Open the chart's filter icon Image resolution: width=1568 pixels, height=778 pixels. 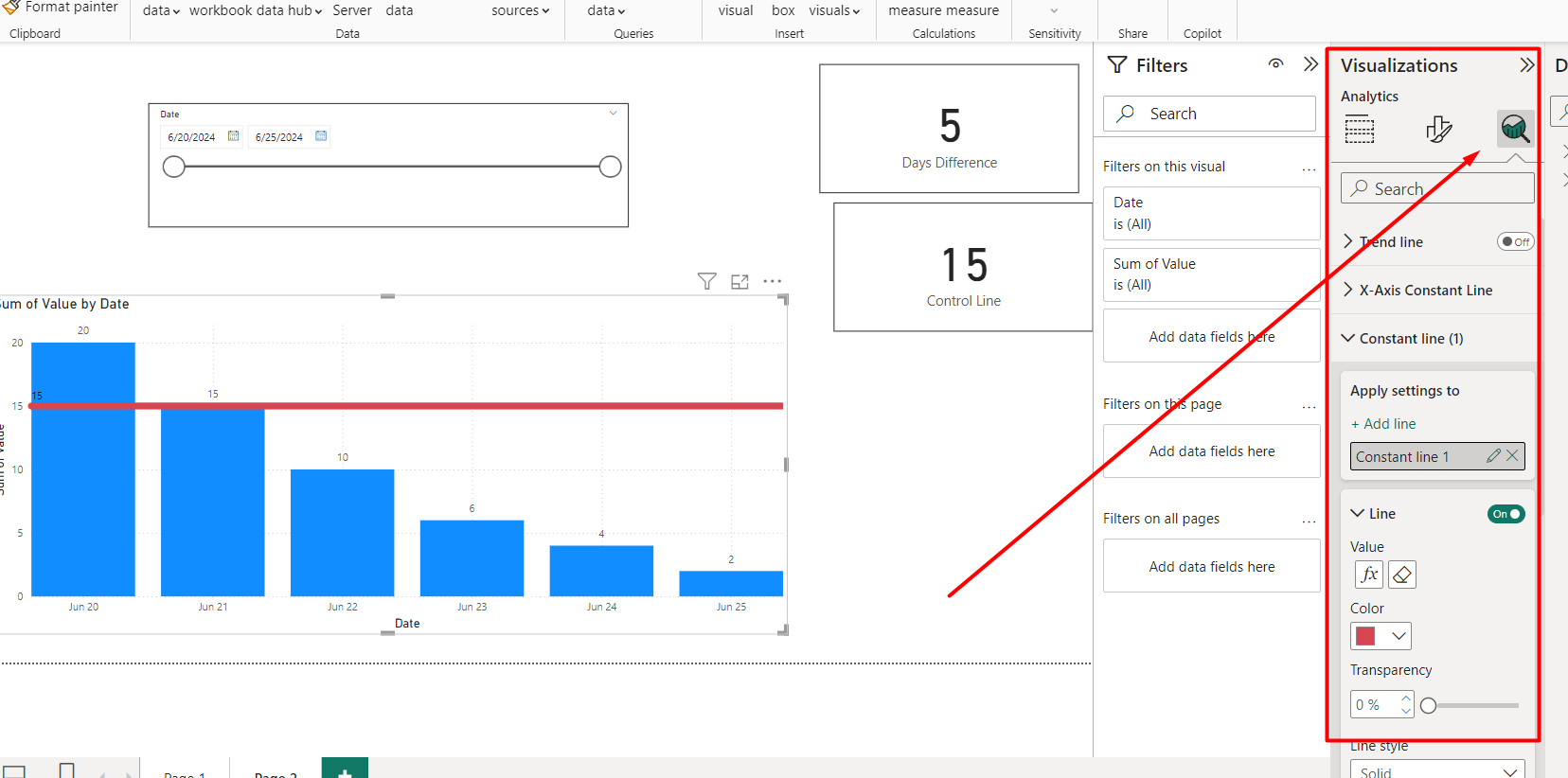pos(706,281)
